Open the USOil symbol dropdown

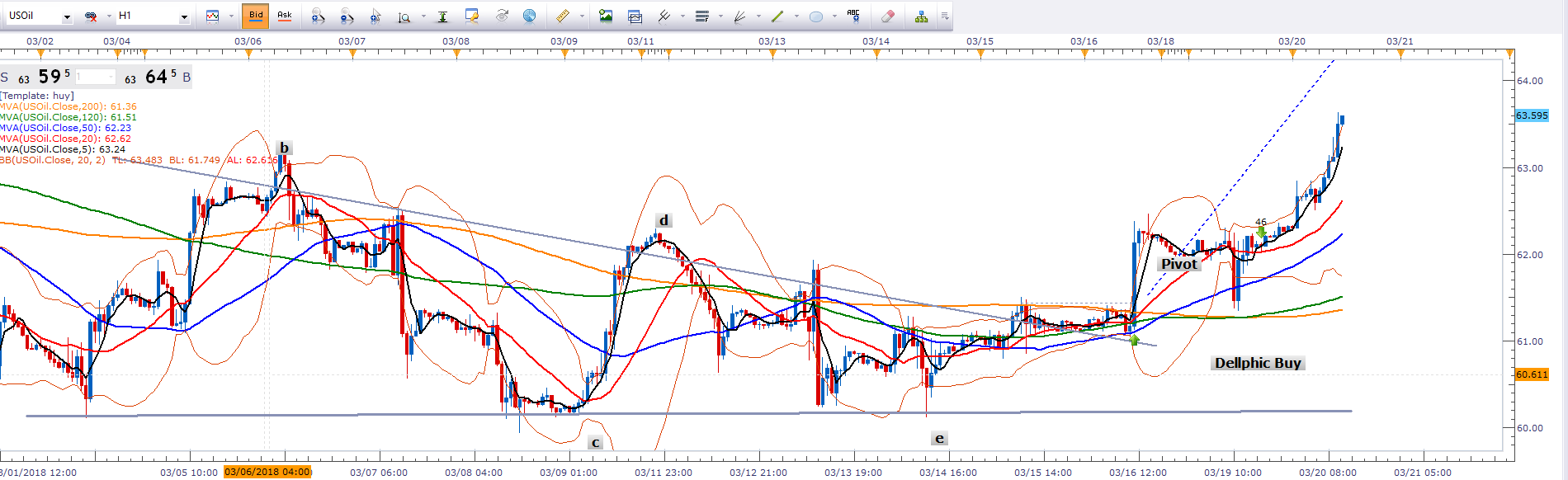point(67,16)
